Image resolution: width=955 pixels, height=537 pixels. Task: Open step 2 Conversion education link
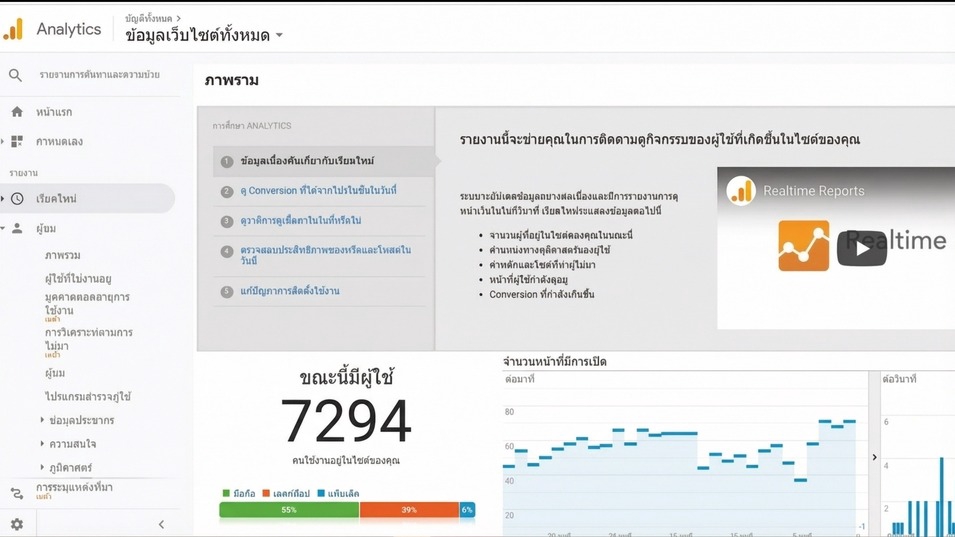pyautogui.click(x=319, y=191)
